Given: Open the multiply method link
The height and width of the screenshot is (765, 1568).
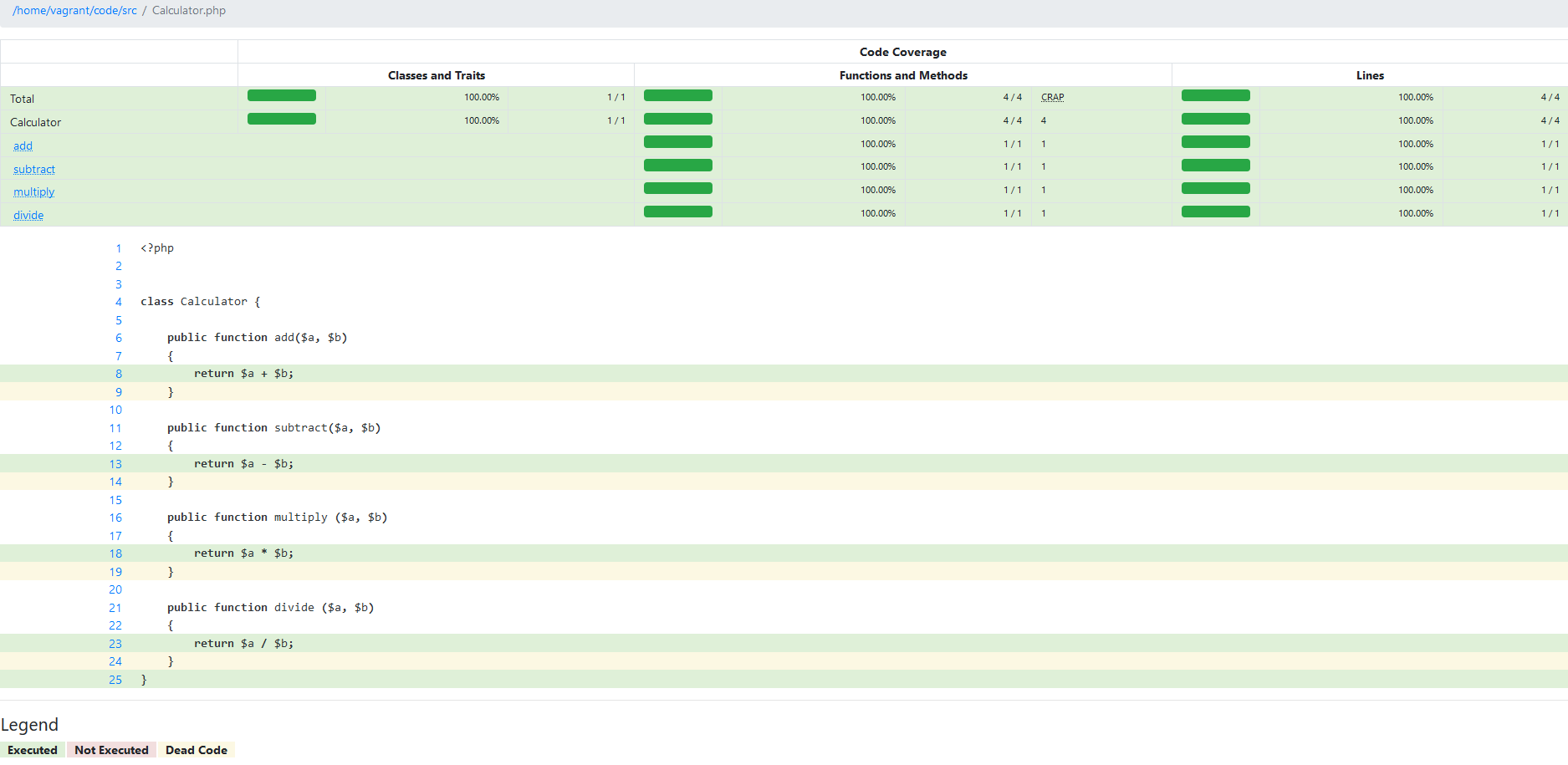Looking at the screenshot, I should point(33,191).
